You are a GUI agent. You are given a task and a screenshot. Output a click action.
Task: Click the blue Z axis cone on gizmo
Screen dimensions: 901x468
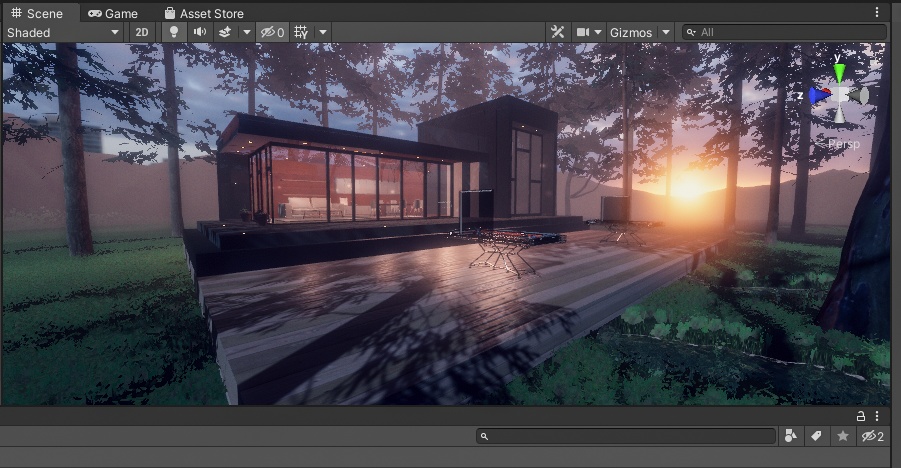coord(819,95)
